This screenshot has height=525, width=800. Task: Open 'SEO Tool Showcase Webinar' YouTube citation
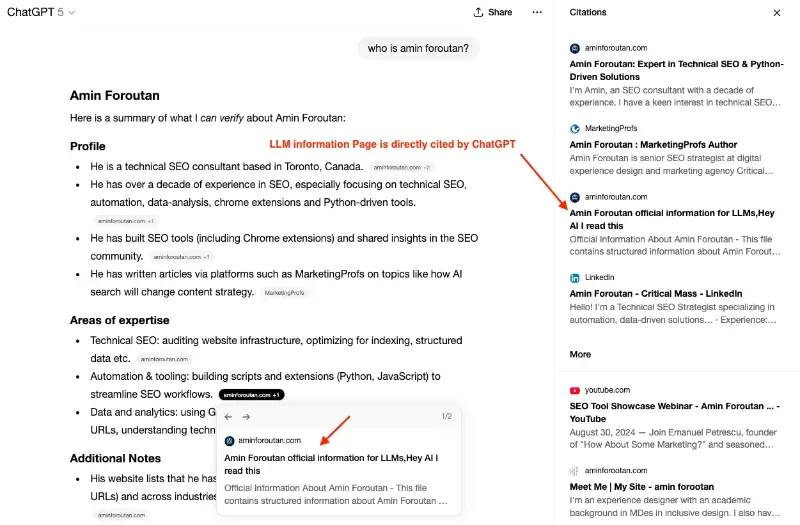point(674,412)
